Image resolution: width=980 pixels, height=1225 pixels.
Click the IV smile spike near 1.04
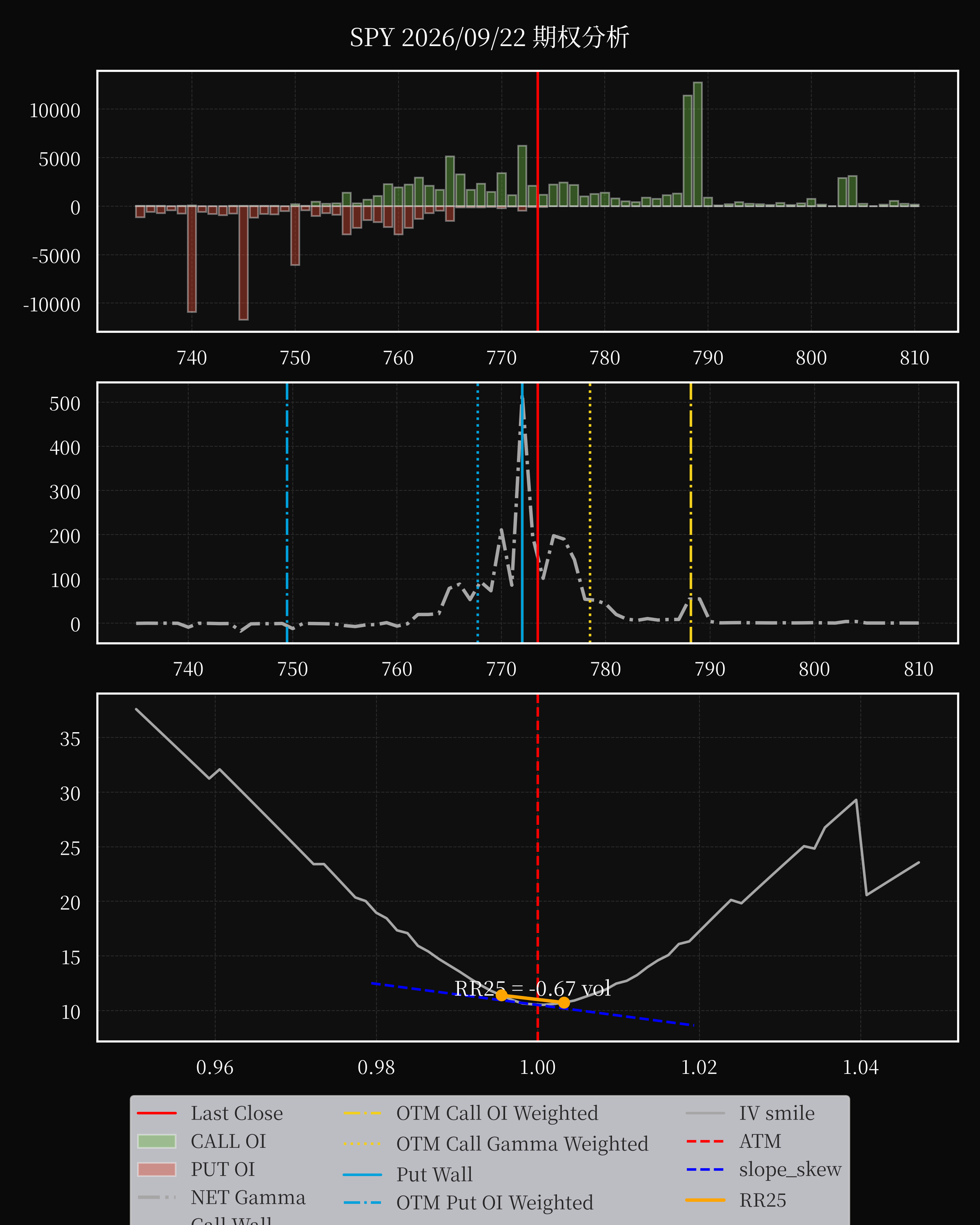click(856, 801)
